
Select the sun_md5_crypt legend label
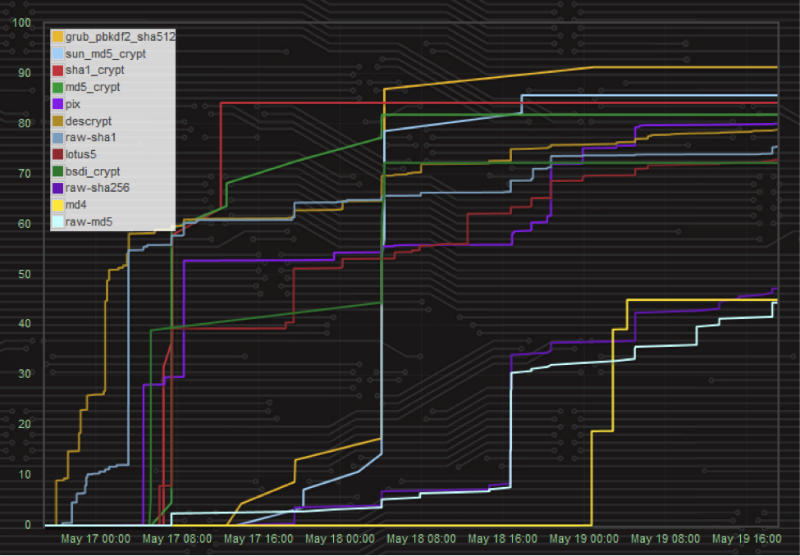106,54
